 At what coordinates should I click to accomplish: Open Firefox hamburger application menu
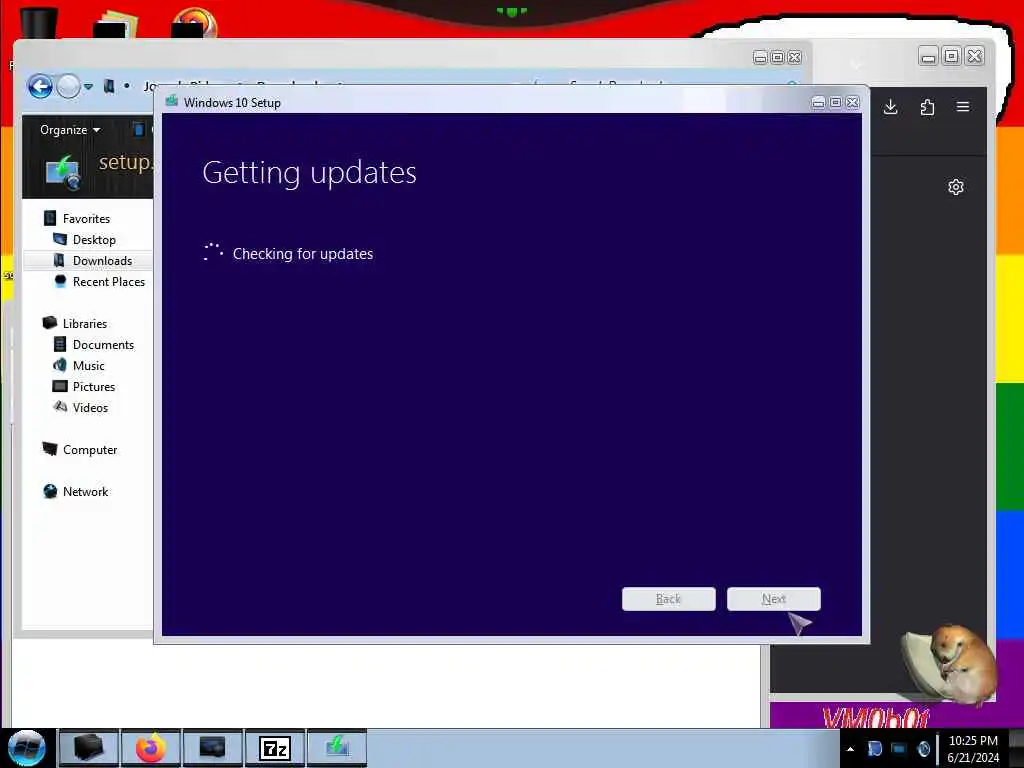coord(963,106)
